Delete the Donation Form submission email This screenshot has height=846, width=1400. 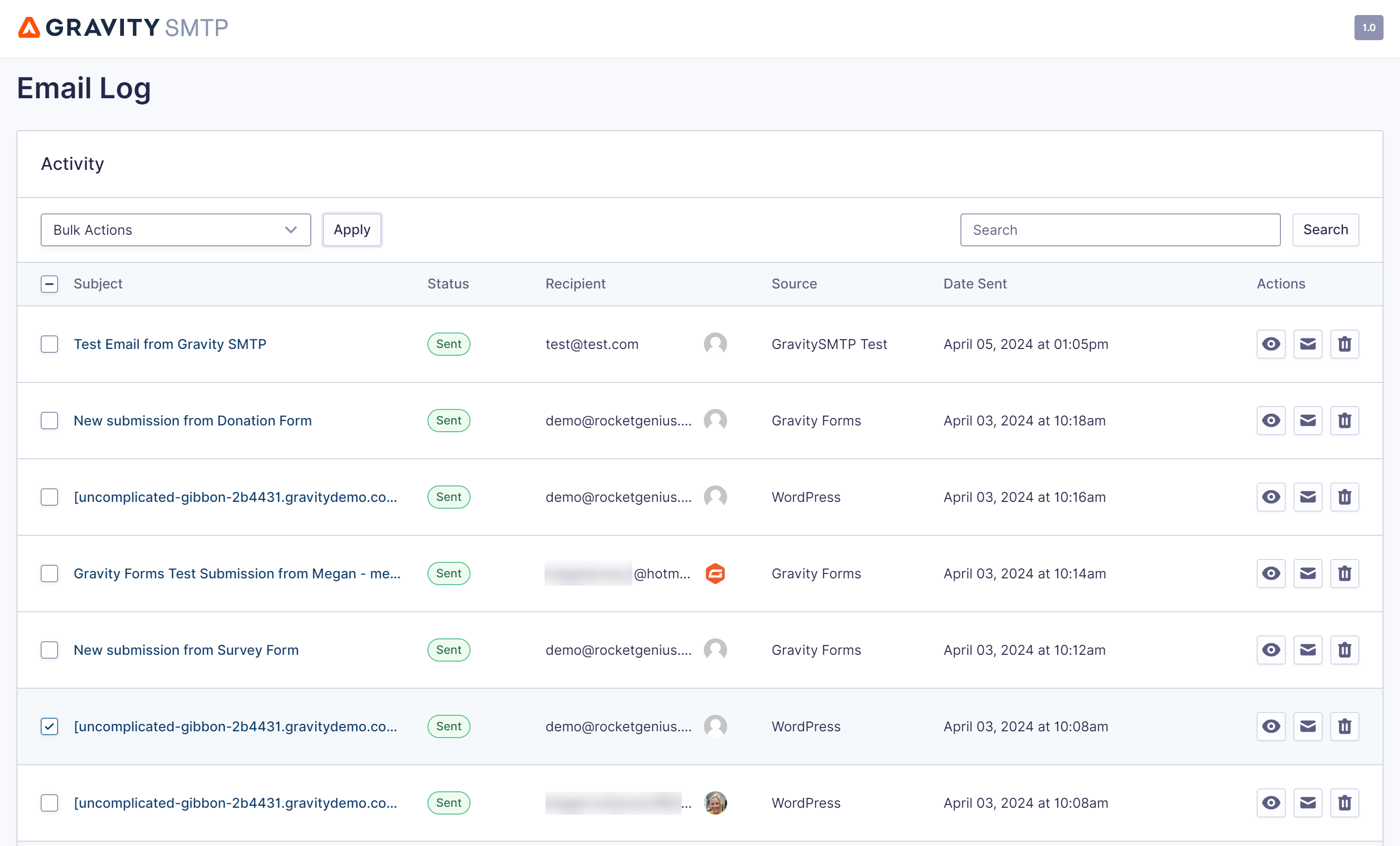tap(1345, 421)
